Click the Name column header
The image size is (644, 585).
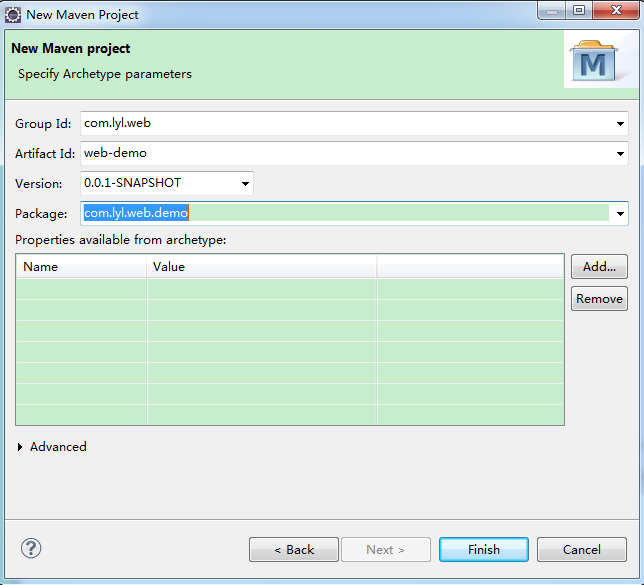coord(81,267)
